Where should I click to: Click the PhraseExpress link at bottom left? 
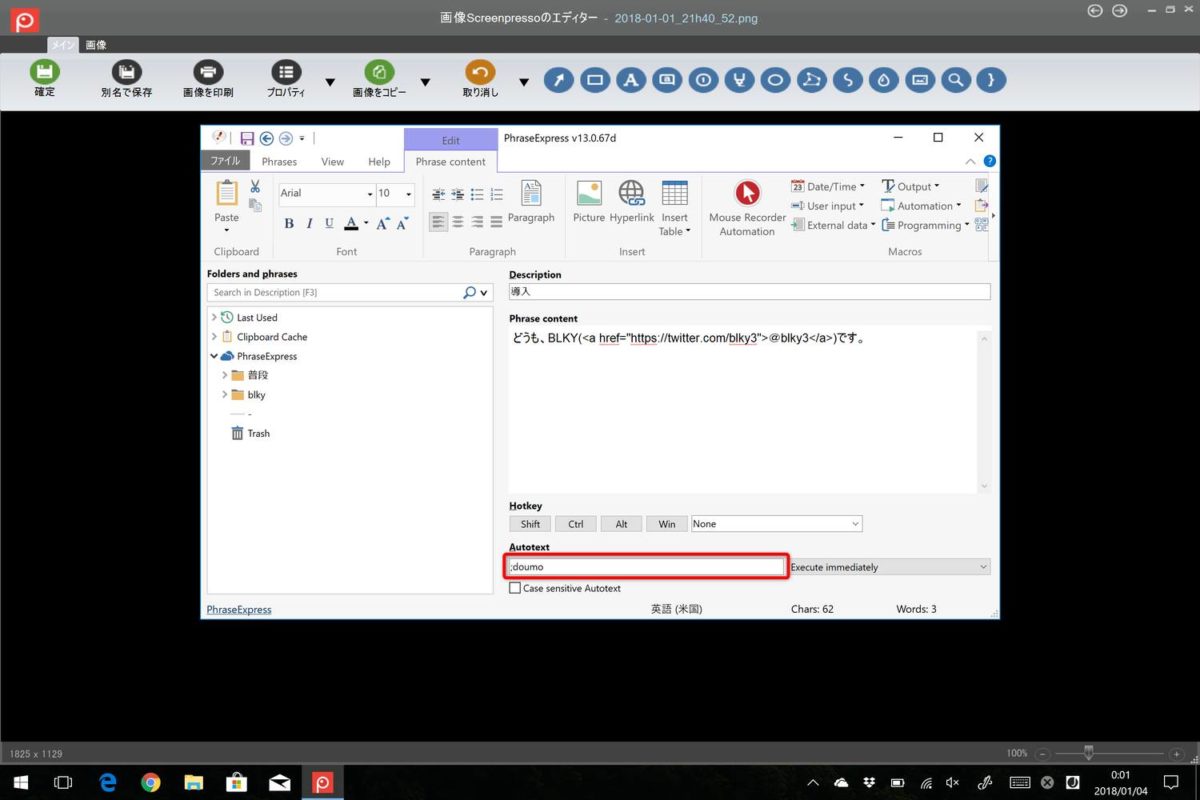[x=239, y=609]
